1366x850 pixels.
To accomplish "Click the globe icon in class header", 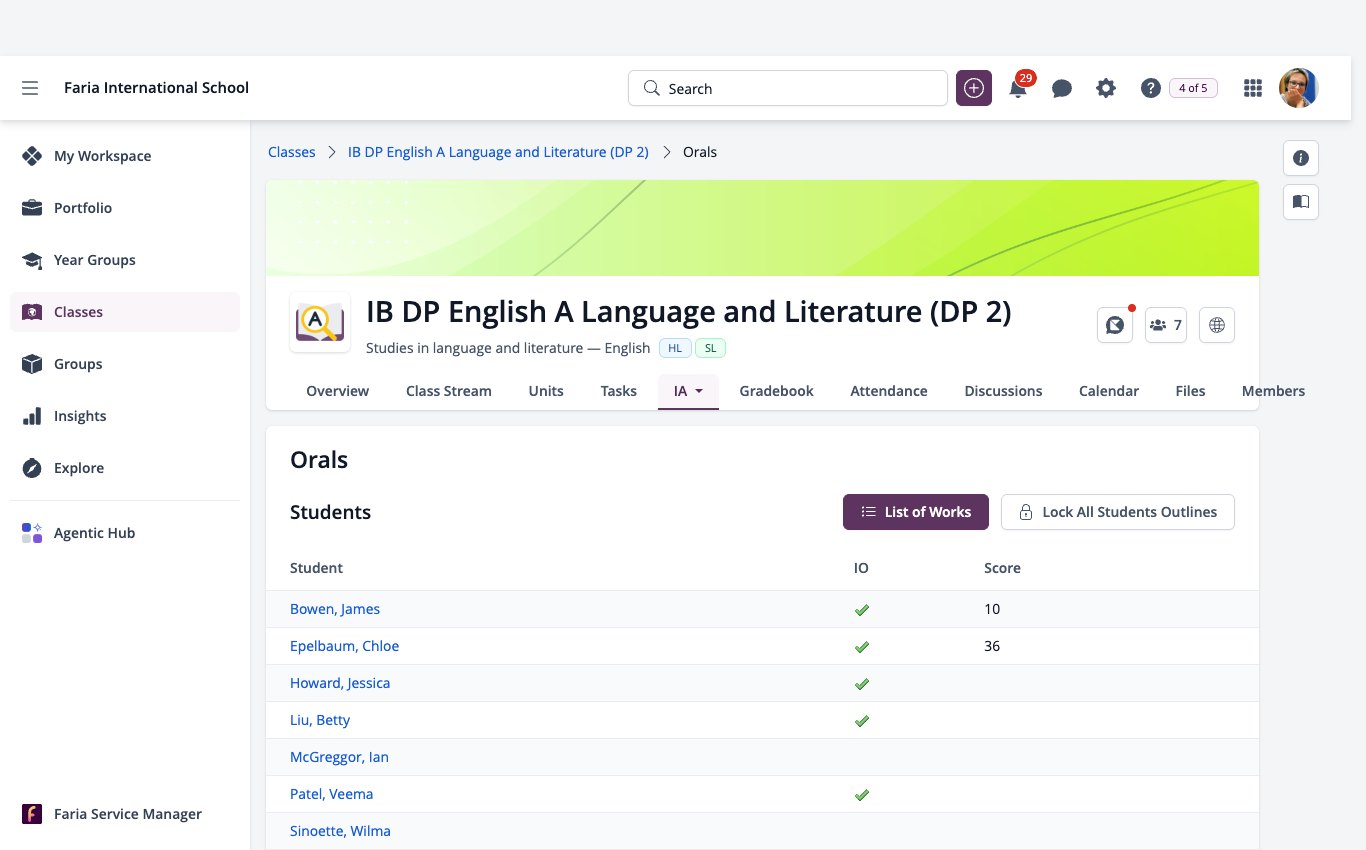I will click(x=1217, y=325).
